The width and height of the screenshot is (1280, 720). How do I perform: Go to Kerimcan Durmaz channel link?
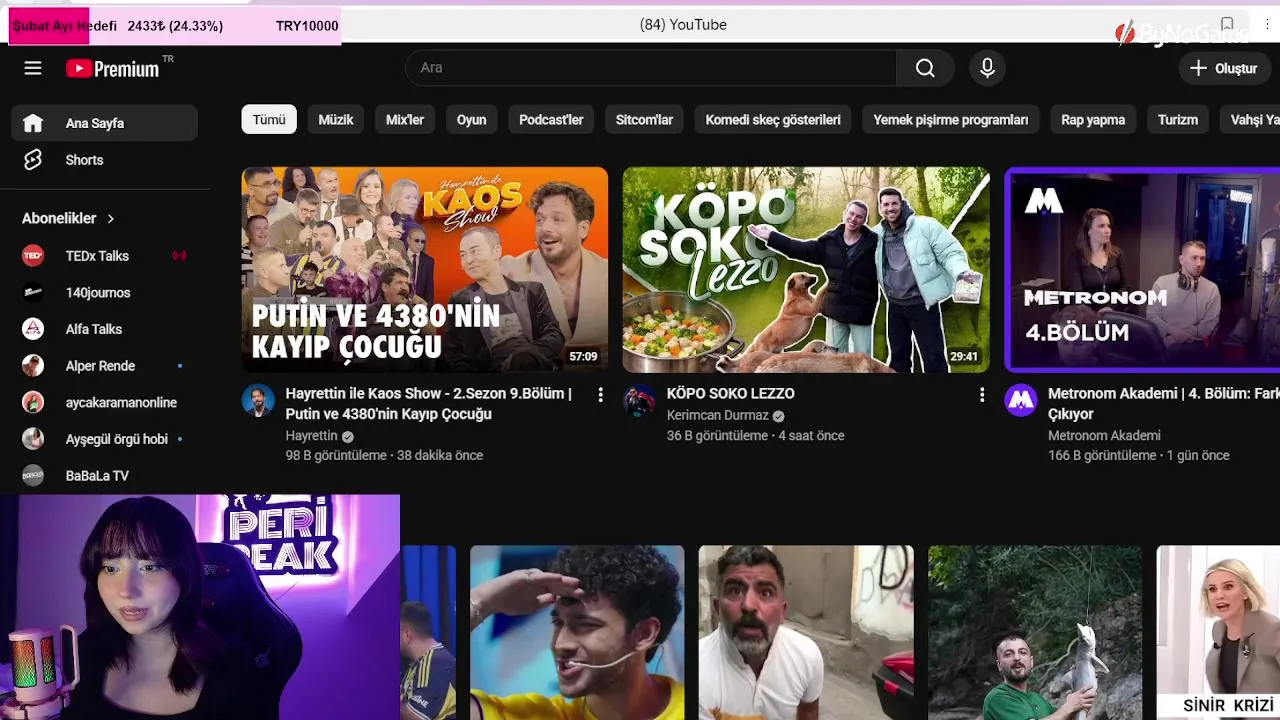tap(718, 416)
